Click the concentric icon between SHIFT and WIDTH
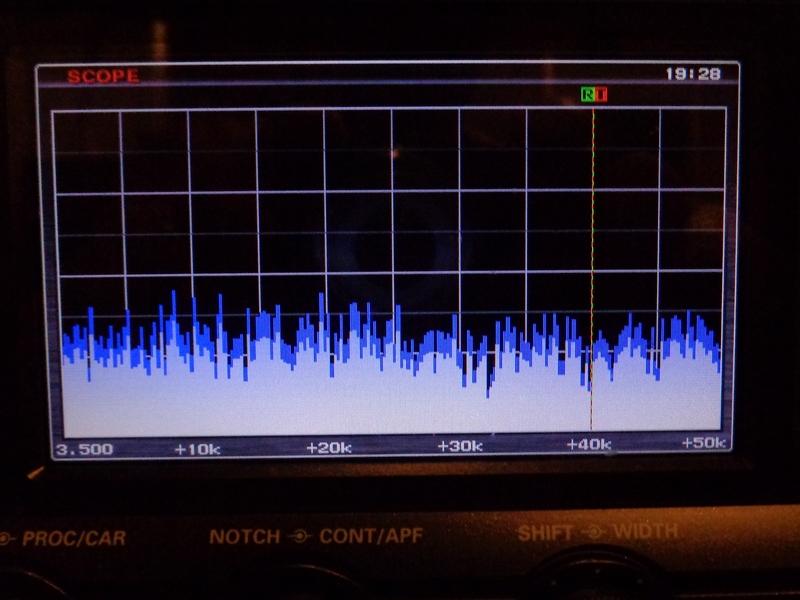The width and height of the screenshot is (800, 600). tap(594, 531)
